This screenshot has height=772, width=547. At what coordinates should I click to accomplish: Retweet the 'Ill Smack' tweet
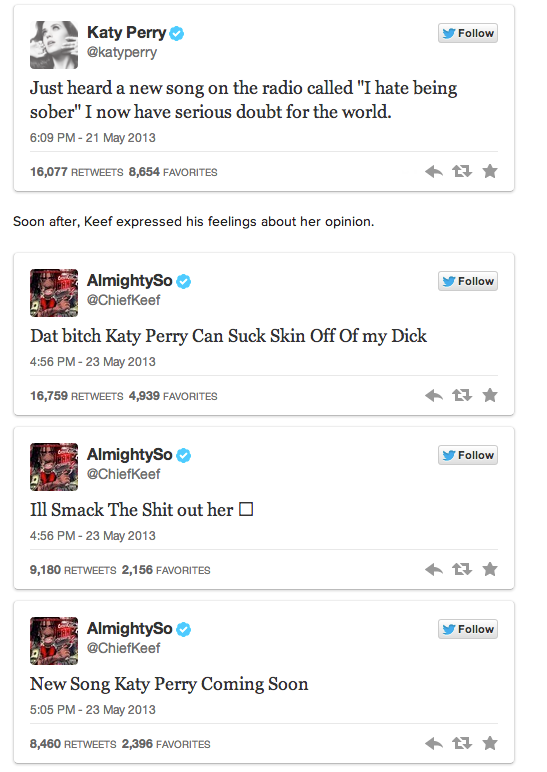click(462, 569)
